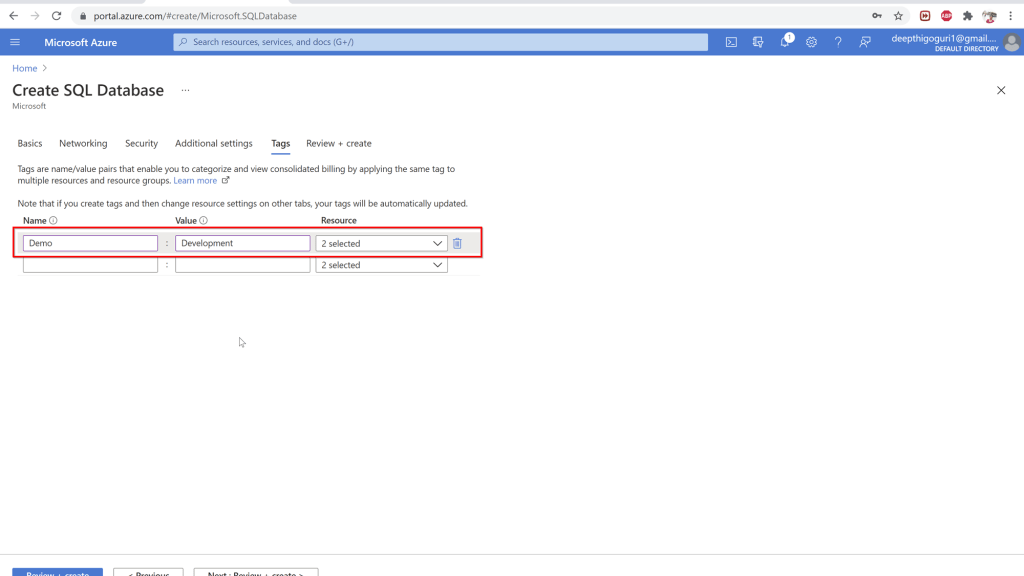Launch Cloud Shell from the top bar

(732, 42)
